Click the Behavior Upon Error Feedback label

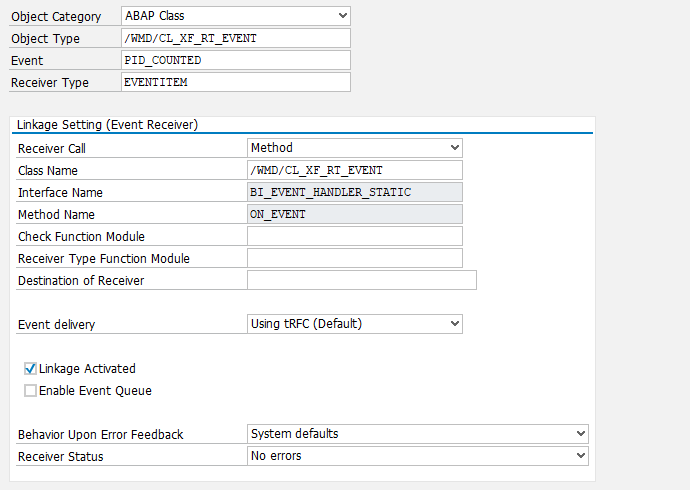point(100,435)
